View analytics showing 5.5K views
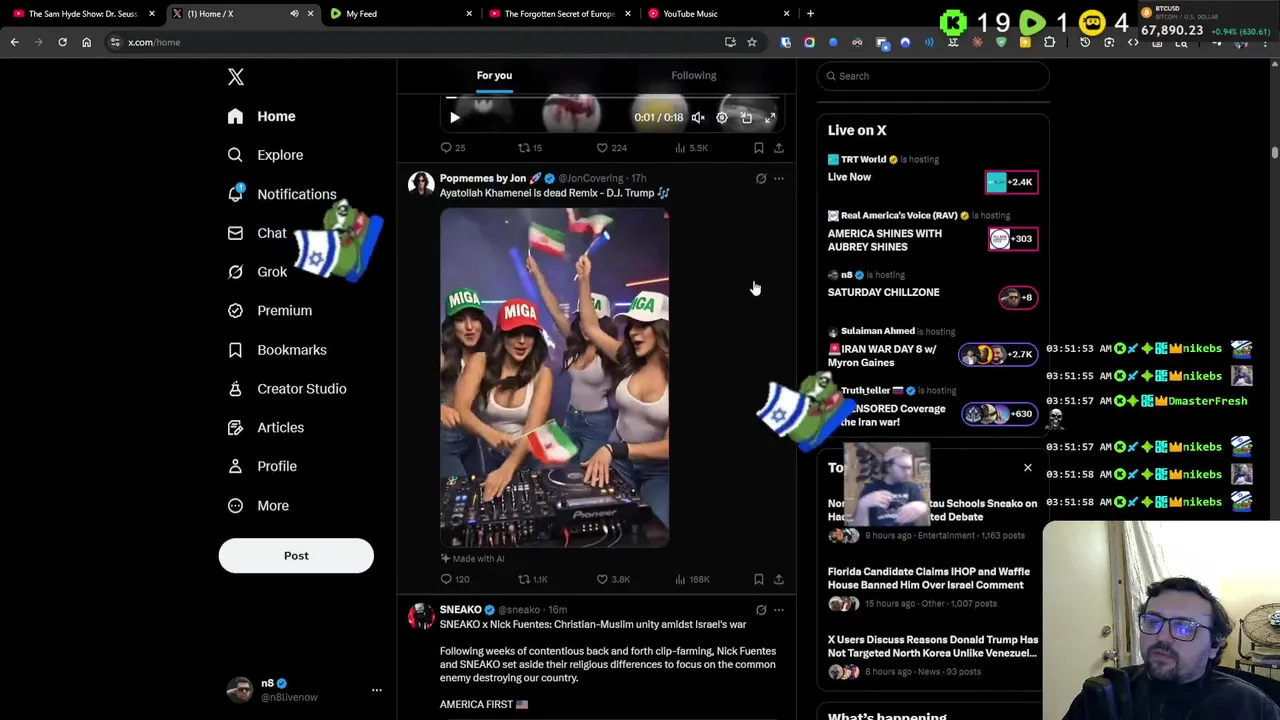 (691, 148)
